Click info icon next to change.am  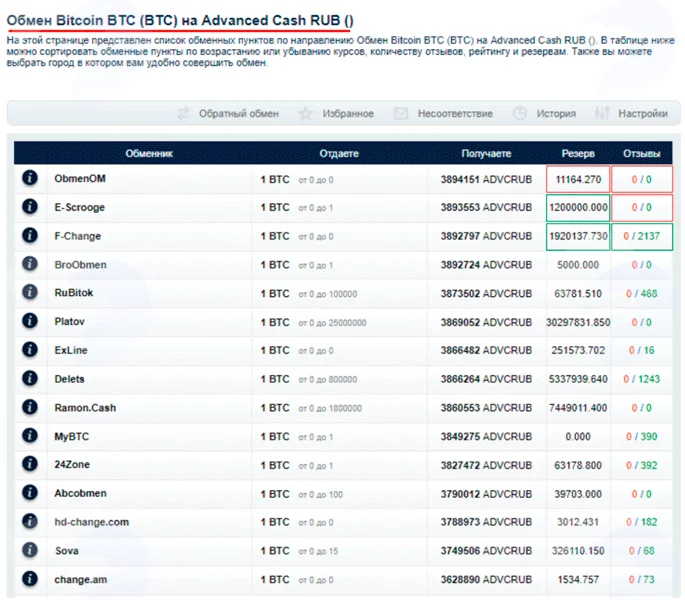pyautogui.click(x=30, y=579)
